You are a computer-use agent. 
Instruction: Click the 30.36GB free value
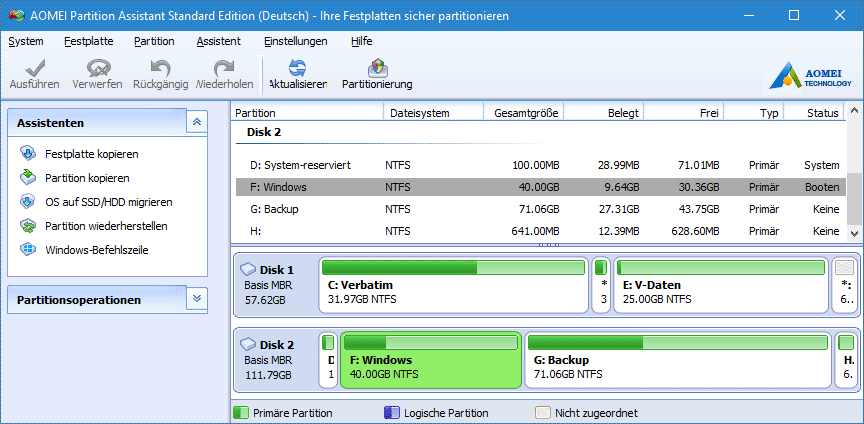click(x=698, y=187)
